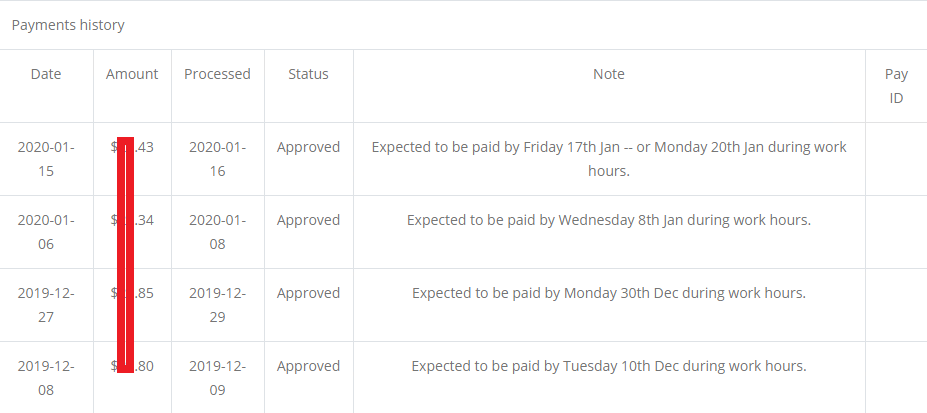Screen dimensions: 927x413
Task: Select the note about Tuesday 10th Dec
Action: (608, 366)
